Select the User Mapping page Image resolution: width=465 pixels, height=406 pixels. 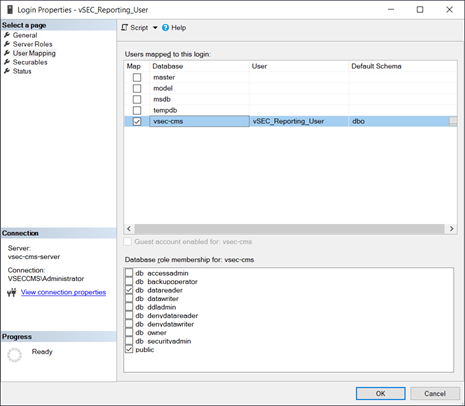click(x=34, y=53)
